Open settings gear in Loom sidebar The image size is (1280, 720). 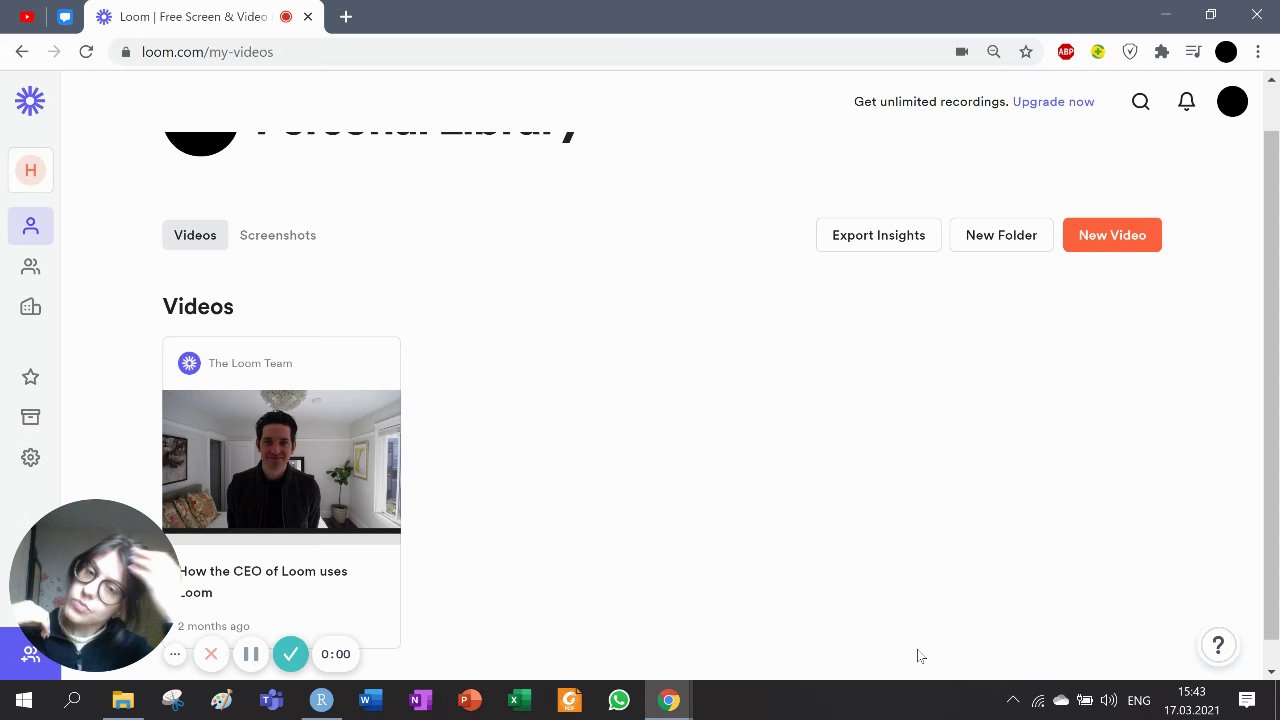pos(31,458)
